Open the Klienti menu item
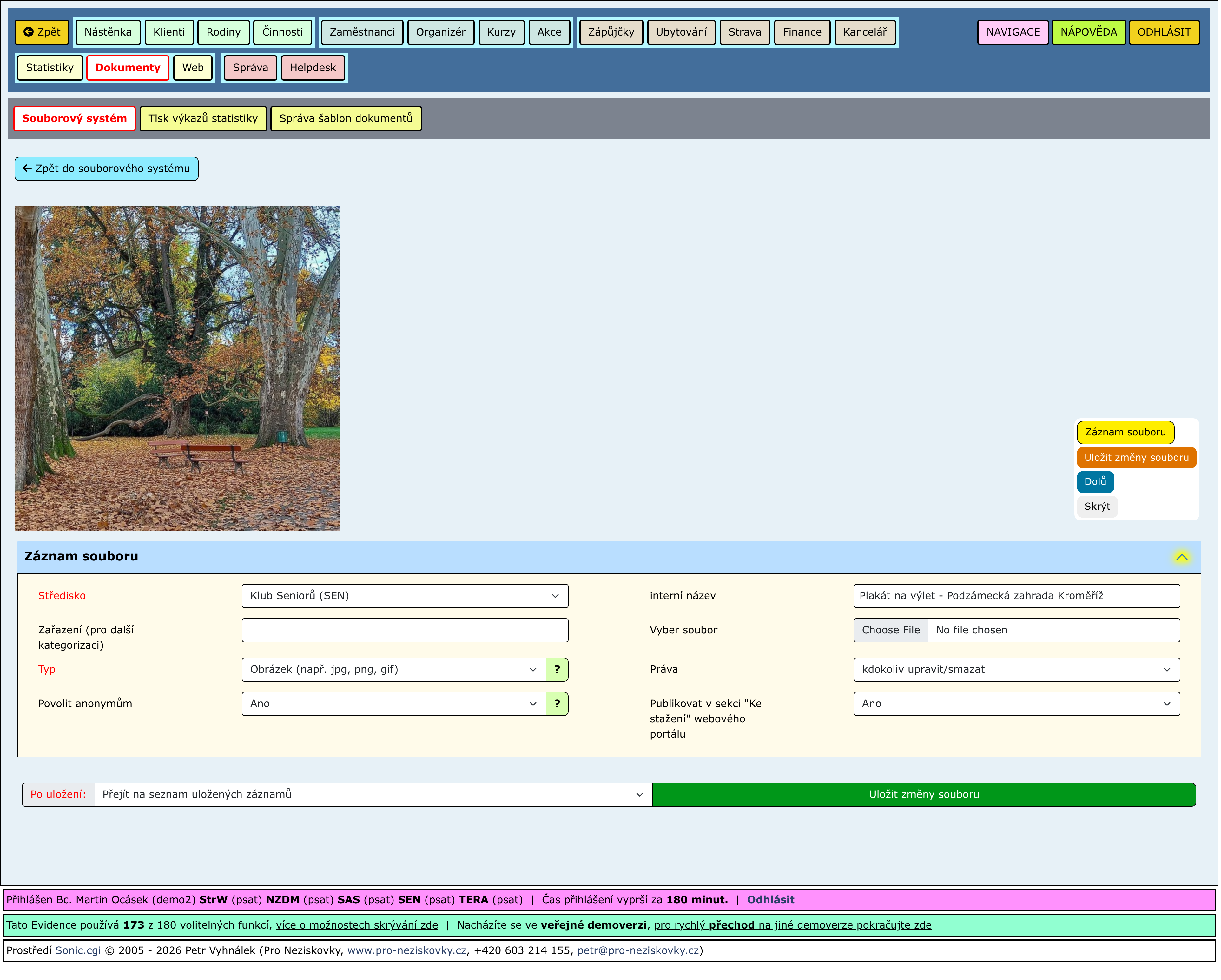Image resolution: width=1221 pixels, height=980 pixels. pyautogui.click(x=169, y=32)
